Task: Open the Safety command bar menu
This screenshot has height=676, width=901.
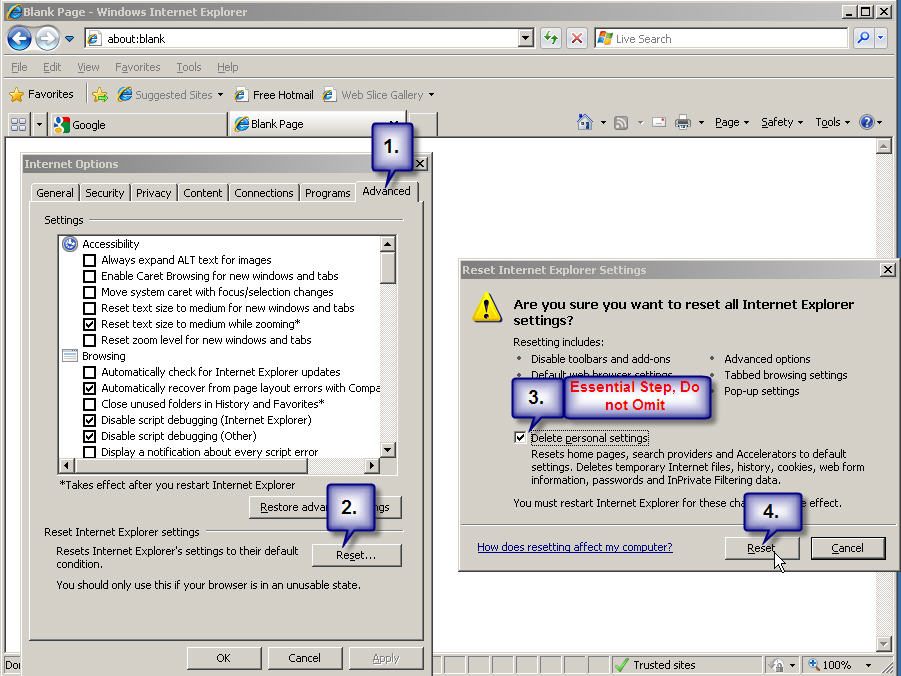Action: coord(781,122)
